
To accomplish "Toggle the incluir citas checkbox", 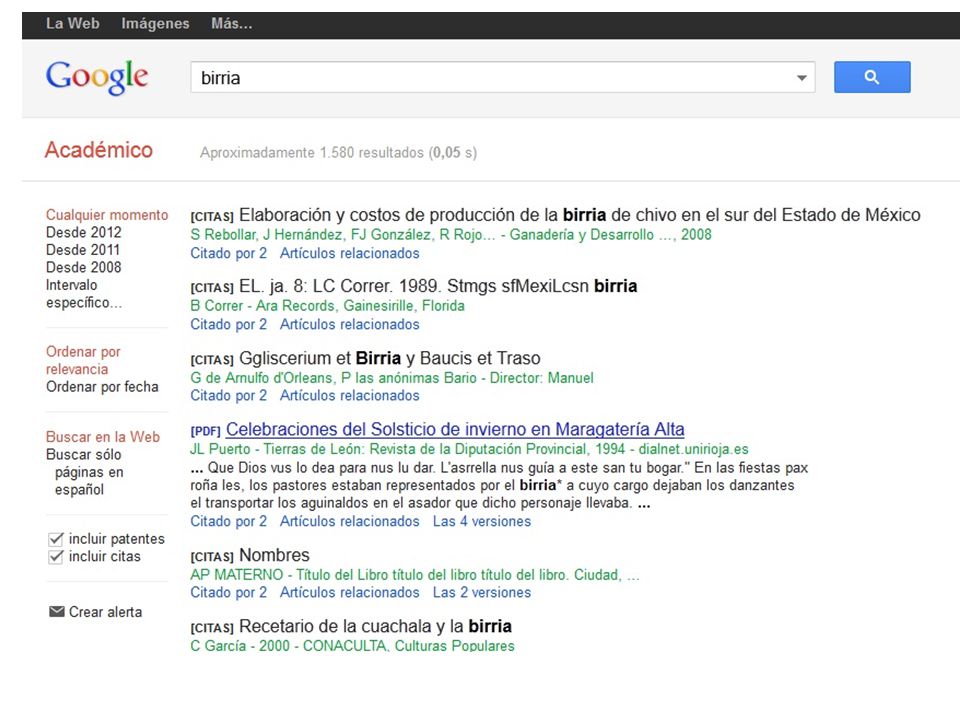I will point(56,557).
